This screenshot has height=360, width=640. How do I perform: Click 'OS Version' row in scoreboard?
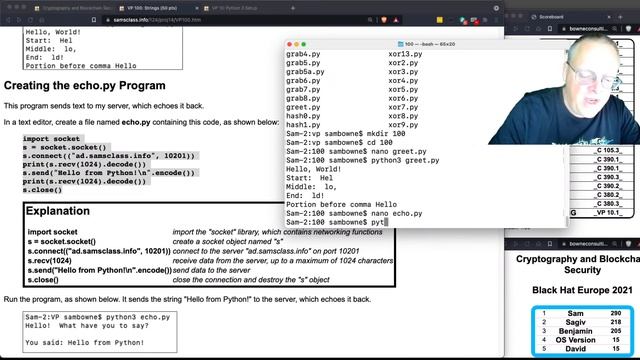pyautogui.click(x=582, y=340)
